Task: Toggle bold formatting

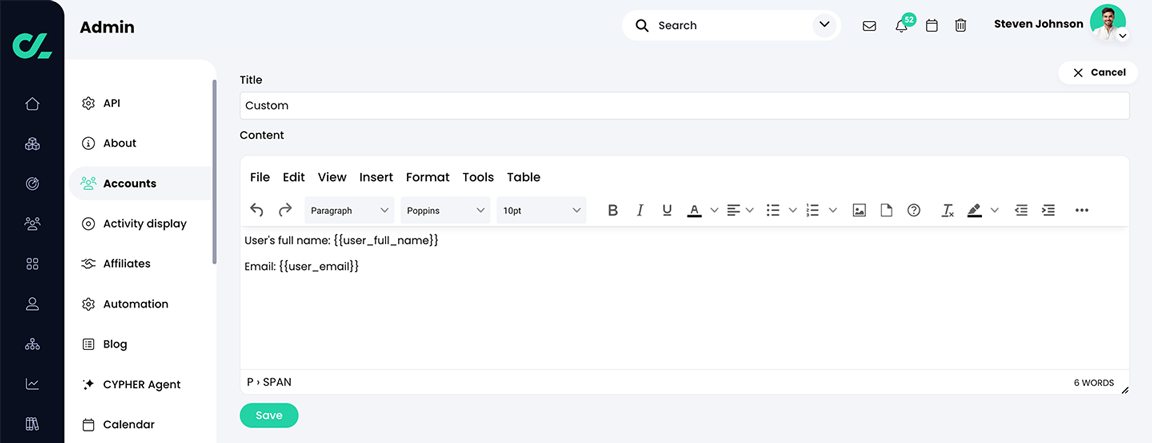Action: point(613,210)
